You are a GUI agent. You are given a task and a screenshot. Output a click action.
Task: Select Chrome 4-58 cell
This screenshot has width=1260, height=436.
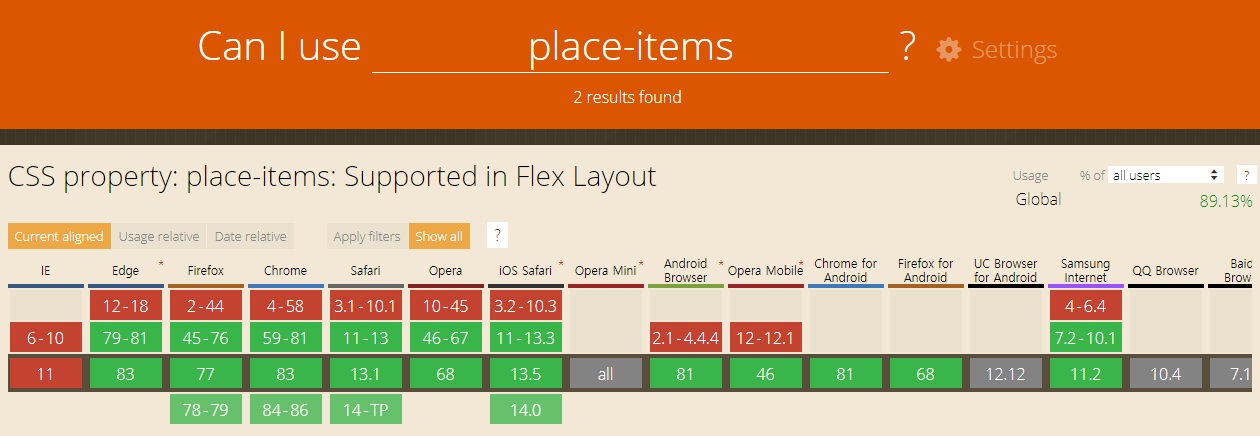coord(285,305)
